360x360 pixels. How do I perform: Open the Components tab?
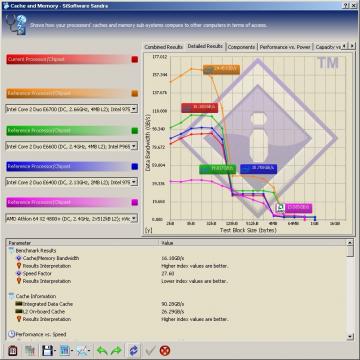(242, 47)
